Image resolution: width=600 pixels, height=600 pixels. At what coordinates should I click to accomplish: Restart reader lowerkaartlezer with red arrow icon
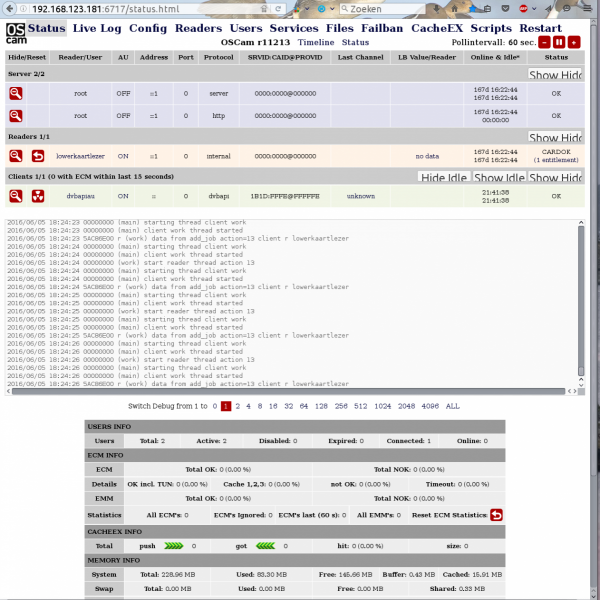click(x=38, y=155)
